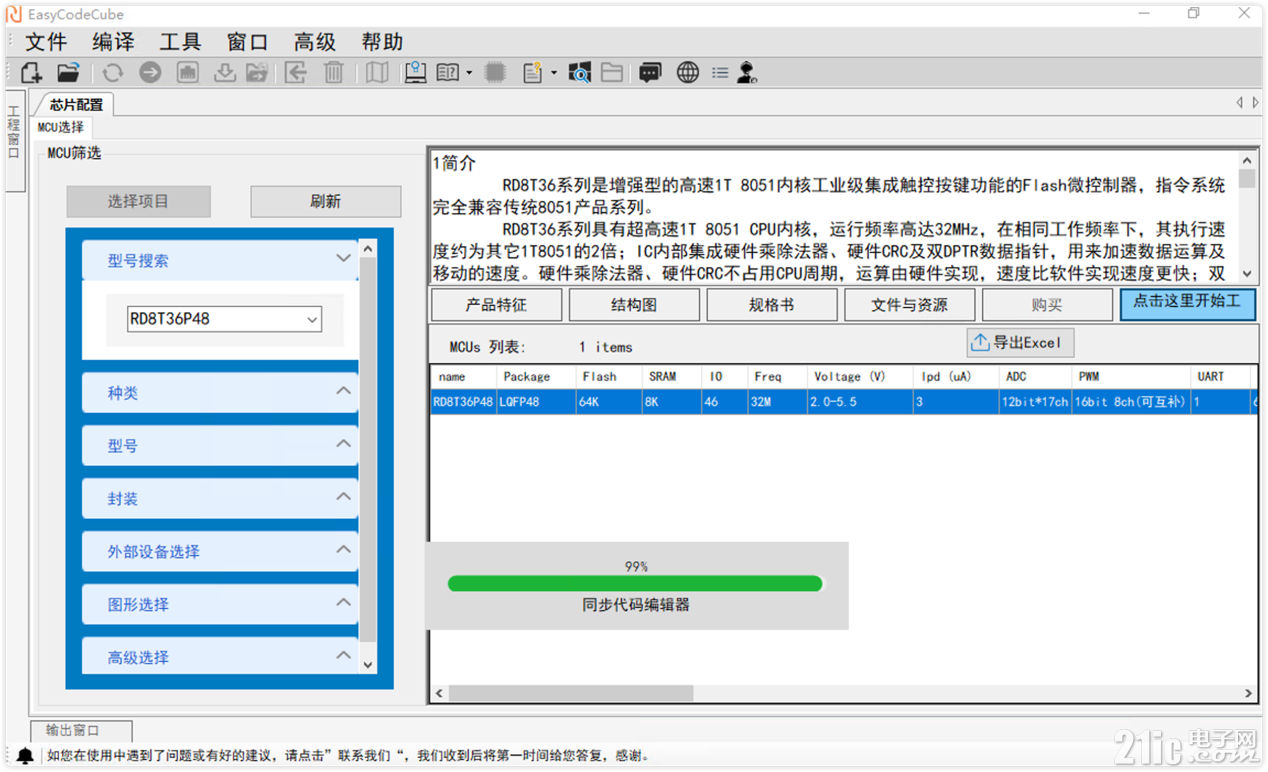Click the import left-arrow toolbar icon
1268x772 pixels.
point(296,72)
